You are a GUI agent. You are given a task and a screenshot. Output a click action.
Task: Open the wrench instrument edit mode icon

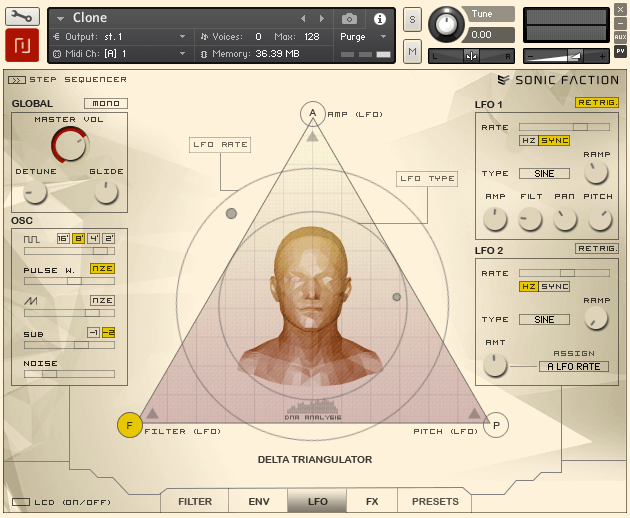click(22, 16)
